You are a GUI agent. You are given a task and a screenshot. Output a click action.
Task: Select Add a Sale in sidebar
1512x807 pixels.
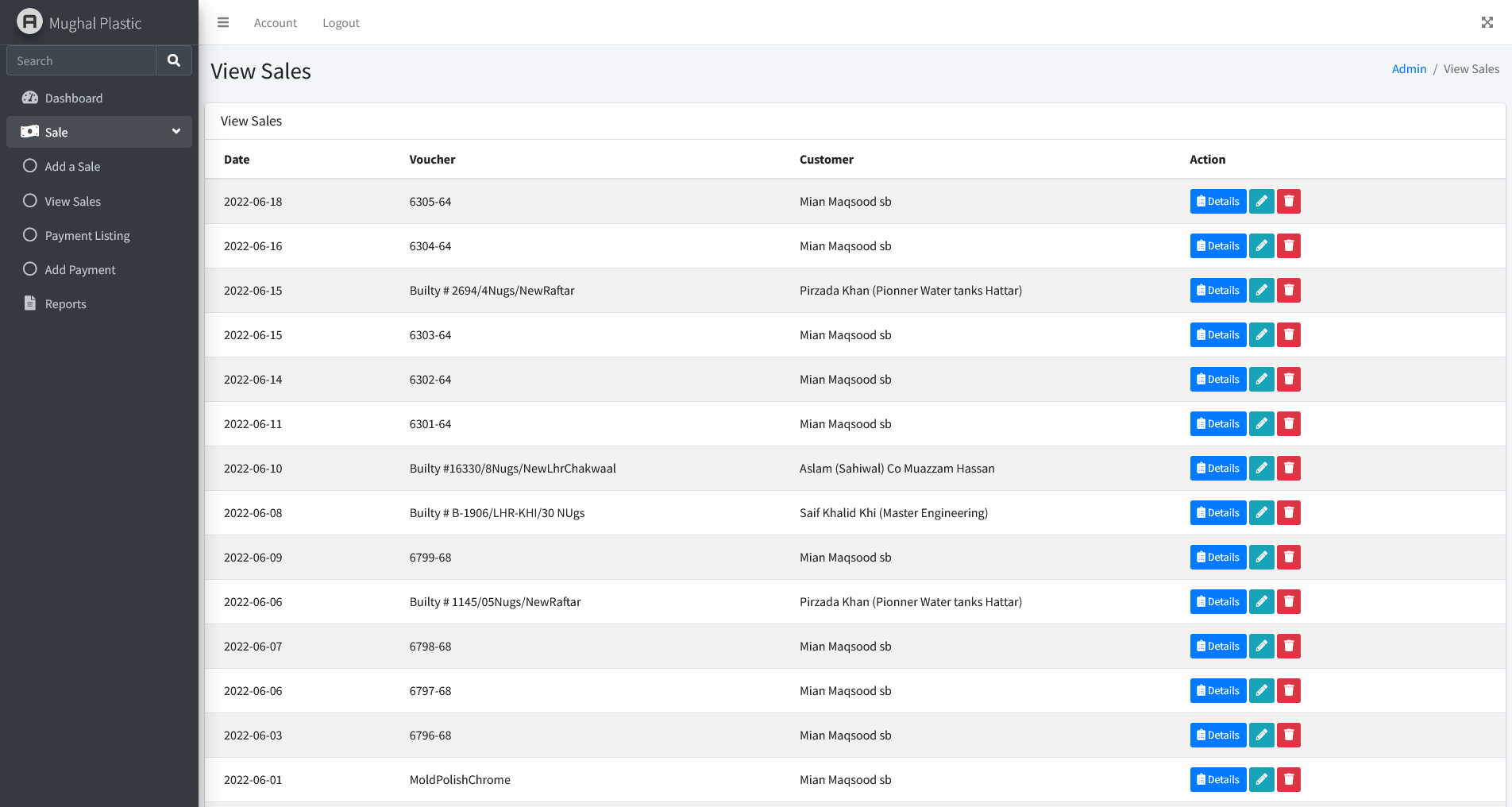click(72, 167)
